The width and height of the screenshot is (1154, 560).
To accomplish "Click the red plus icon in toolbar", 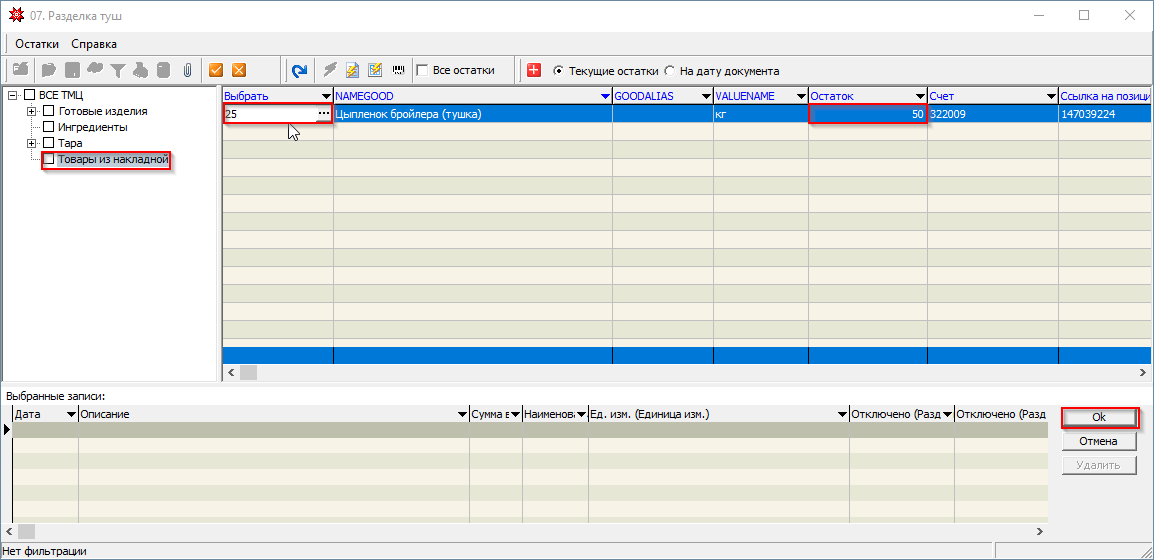I will [x=534, y=70].
